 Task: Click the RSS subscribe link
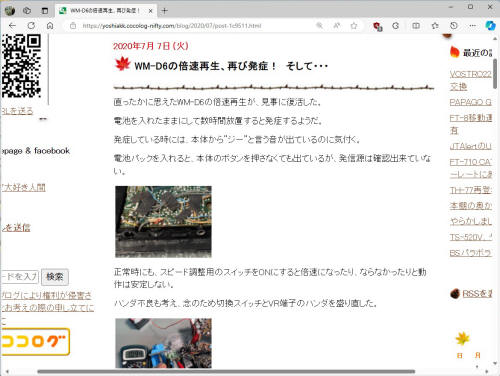[x=477, y=294]
